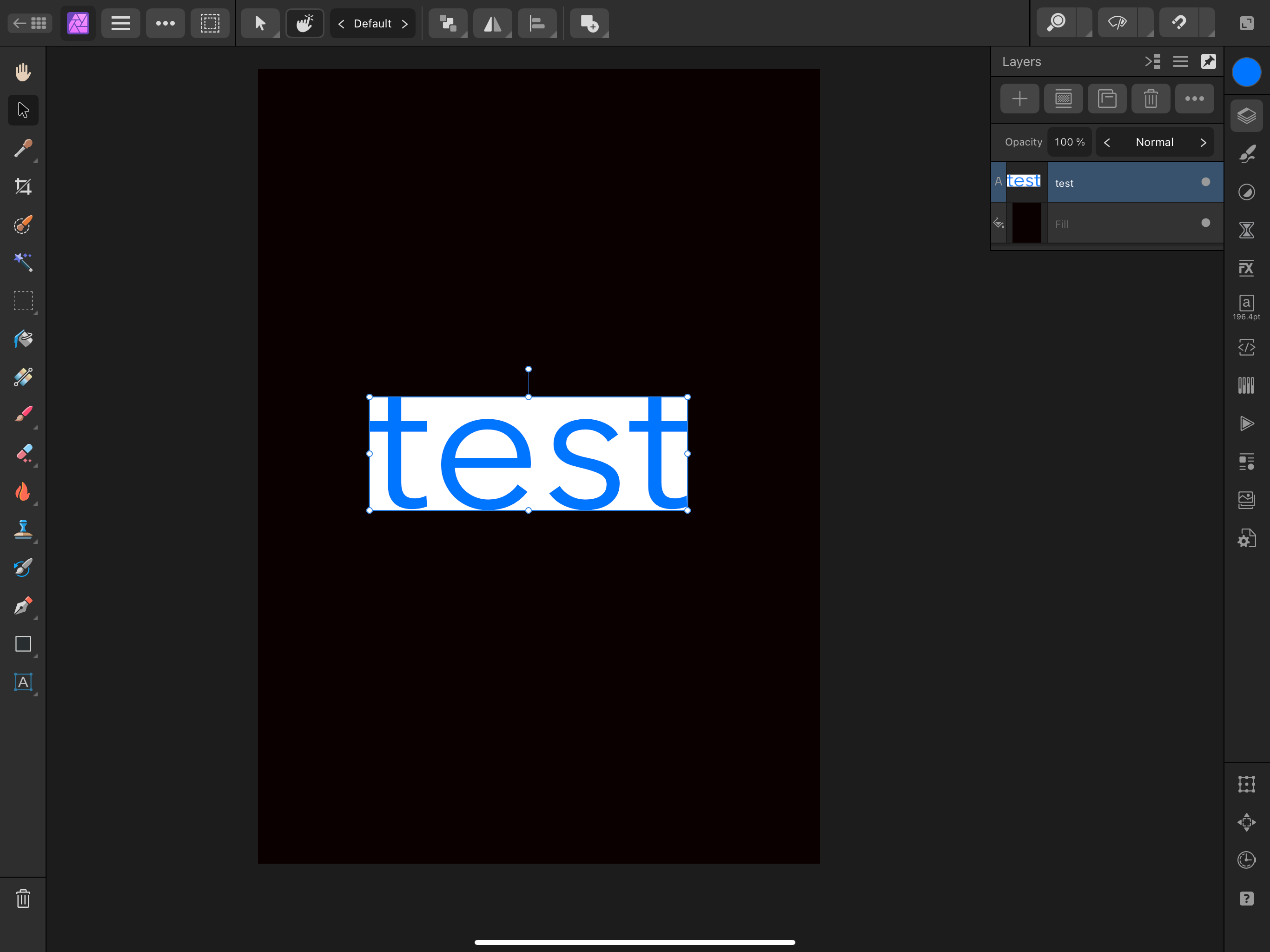Cycle to previous preset with the Default left arrow
The width and height of the screenshot is (1270, 952).
click(341, 24)
